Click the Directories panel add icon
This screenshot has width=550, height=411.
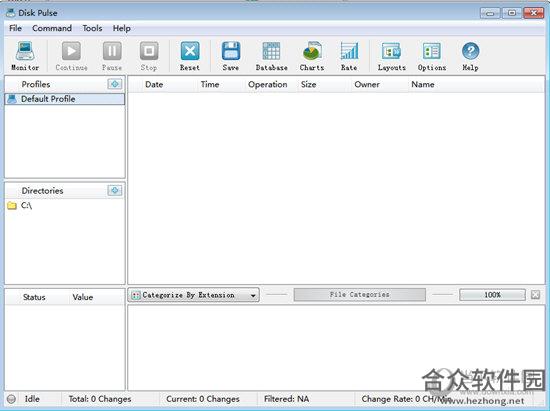tap(115, 190)
